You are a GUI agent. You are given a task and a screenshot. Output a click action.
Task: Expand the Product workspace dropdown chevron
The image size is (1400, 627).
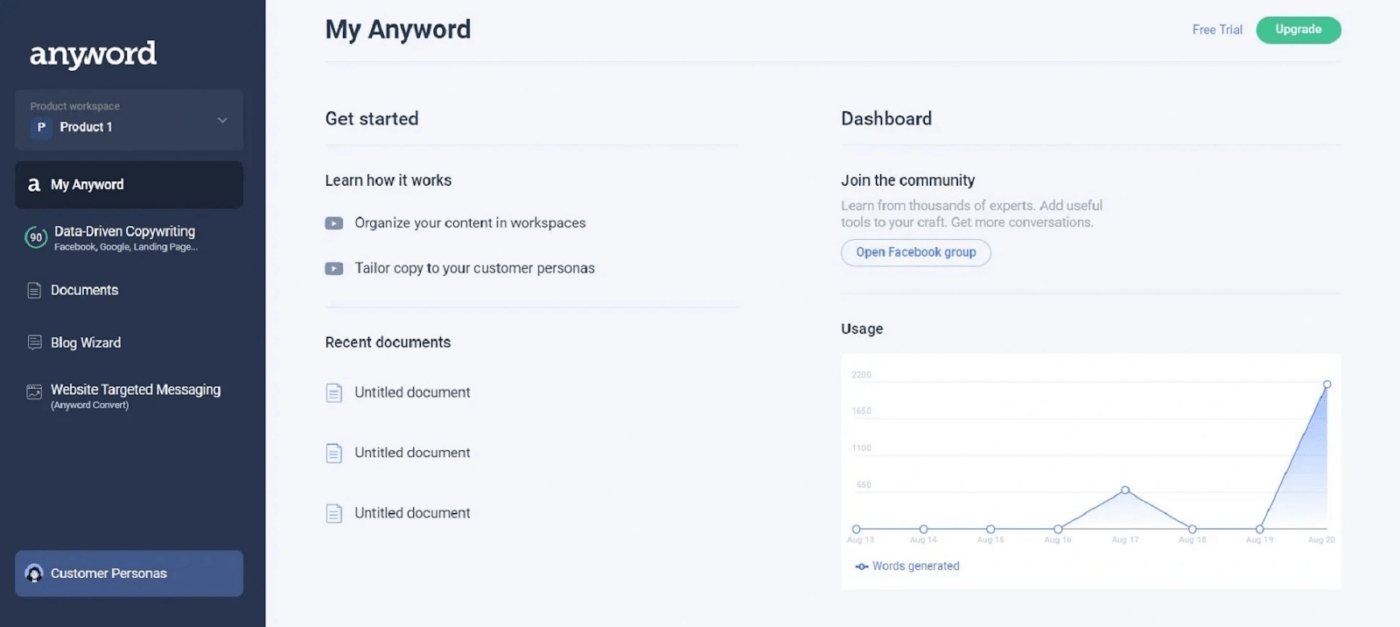point(222,120)
